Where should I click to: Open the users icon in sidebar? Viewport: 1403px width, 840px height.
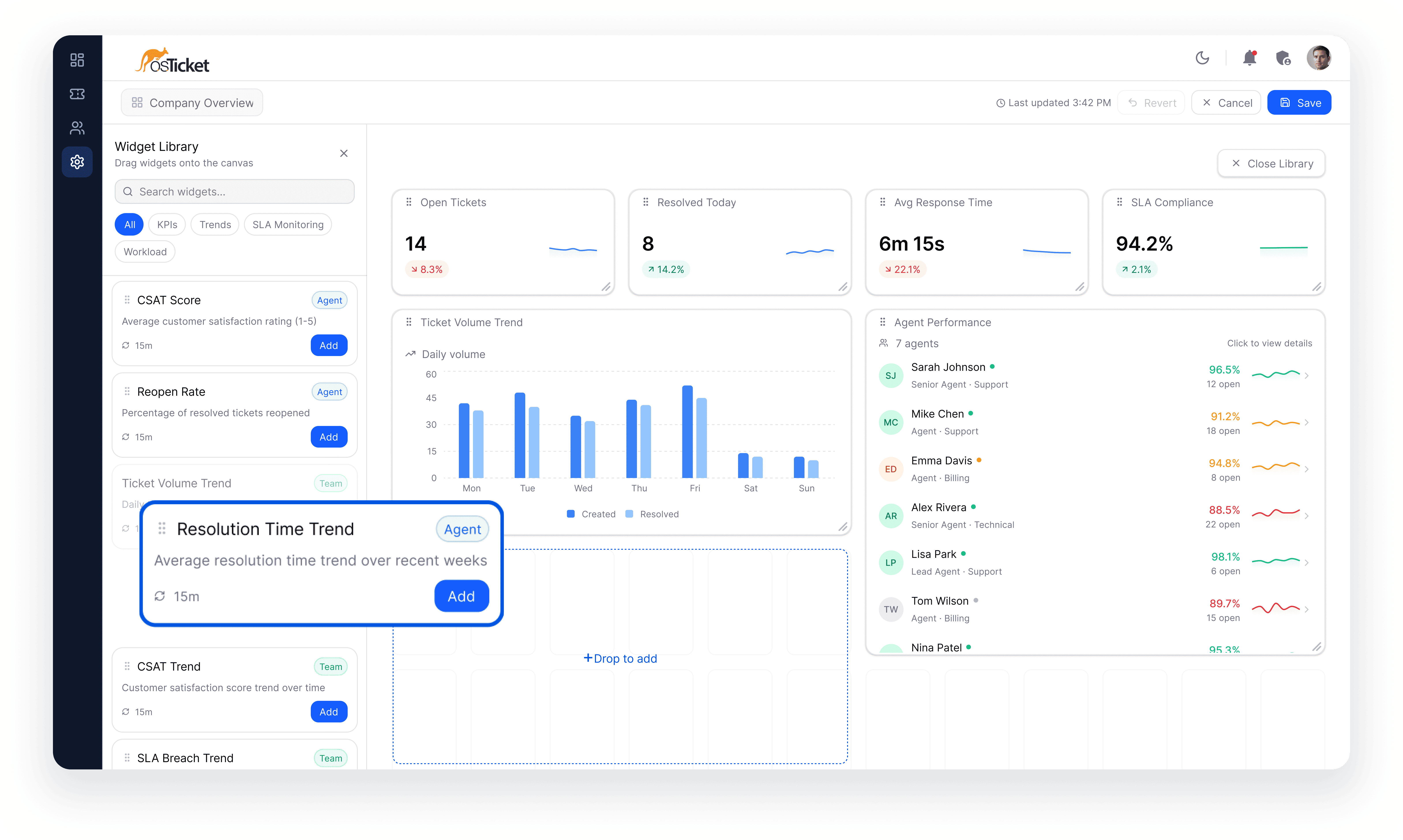click(77, 128)
